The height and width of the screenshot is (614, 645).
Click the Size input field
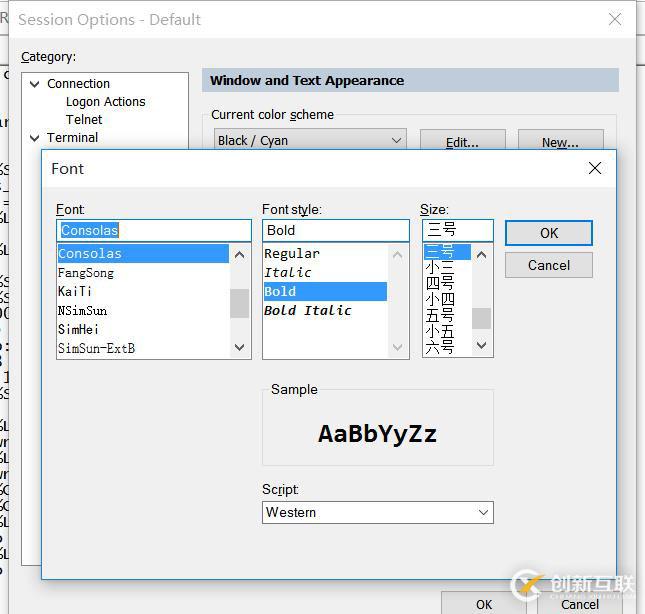coord(457,230)
